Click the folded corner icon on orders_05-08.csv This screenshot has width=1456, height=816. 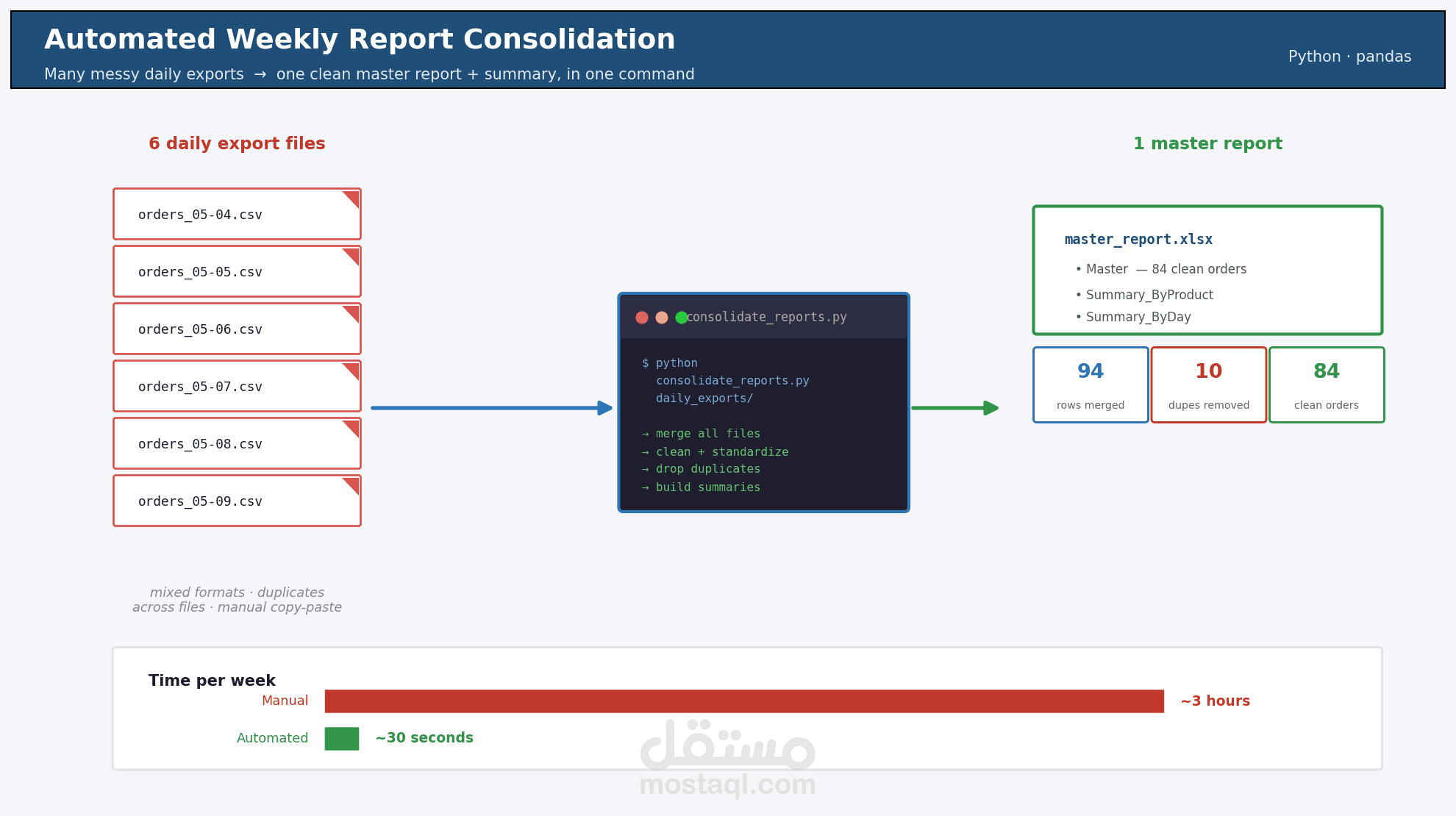pos(352,427)
